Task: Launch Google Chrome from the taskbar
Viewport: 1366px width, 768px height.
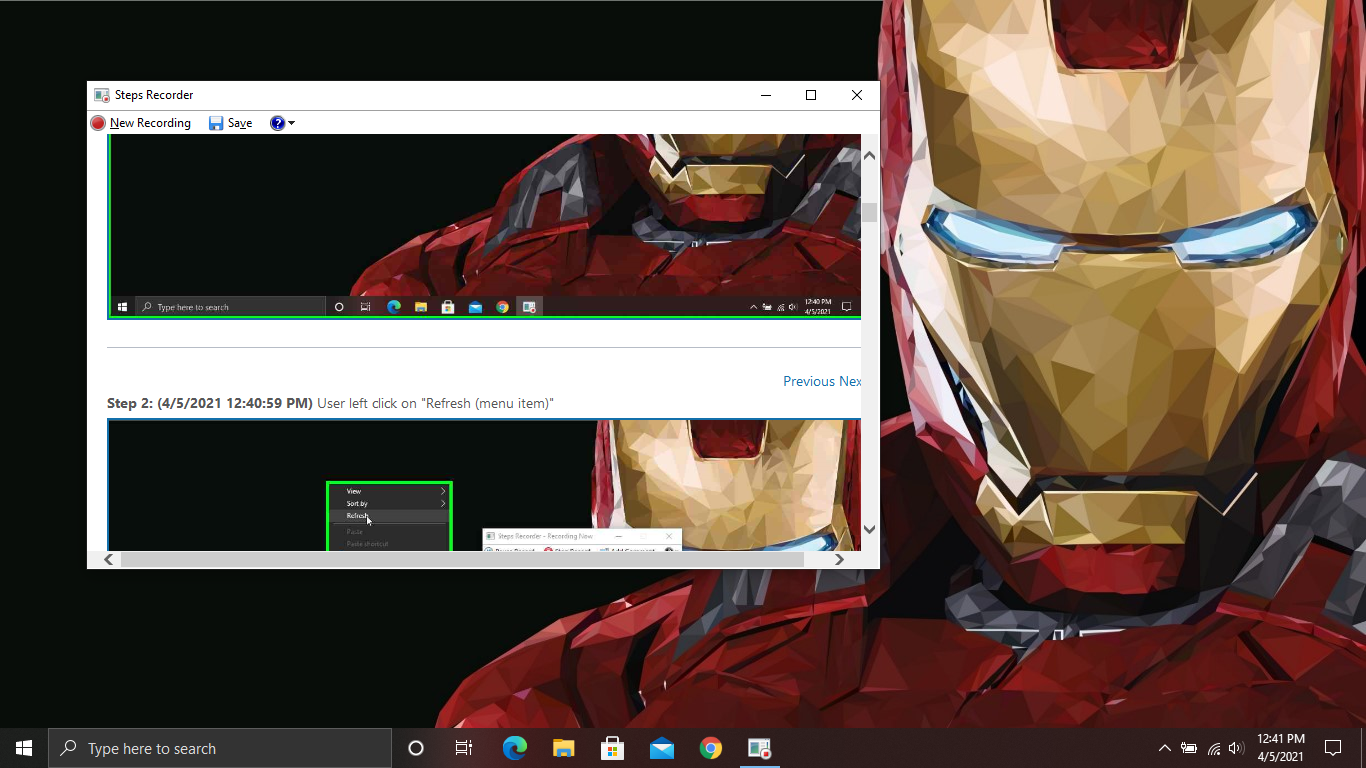Action: point(710,748)
